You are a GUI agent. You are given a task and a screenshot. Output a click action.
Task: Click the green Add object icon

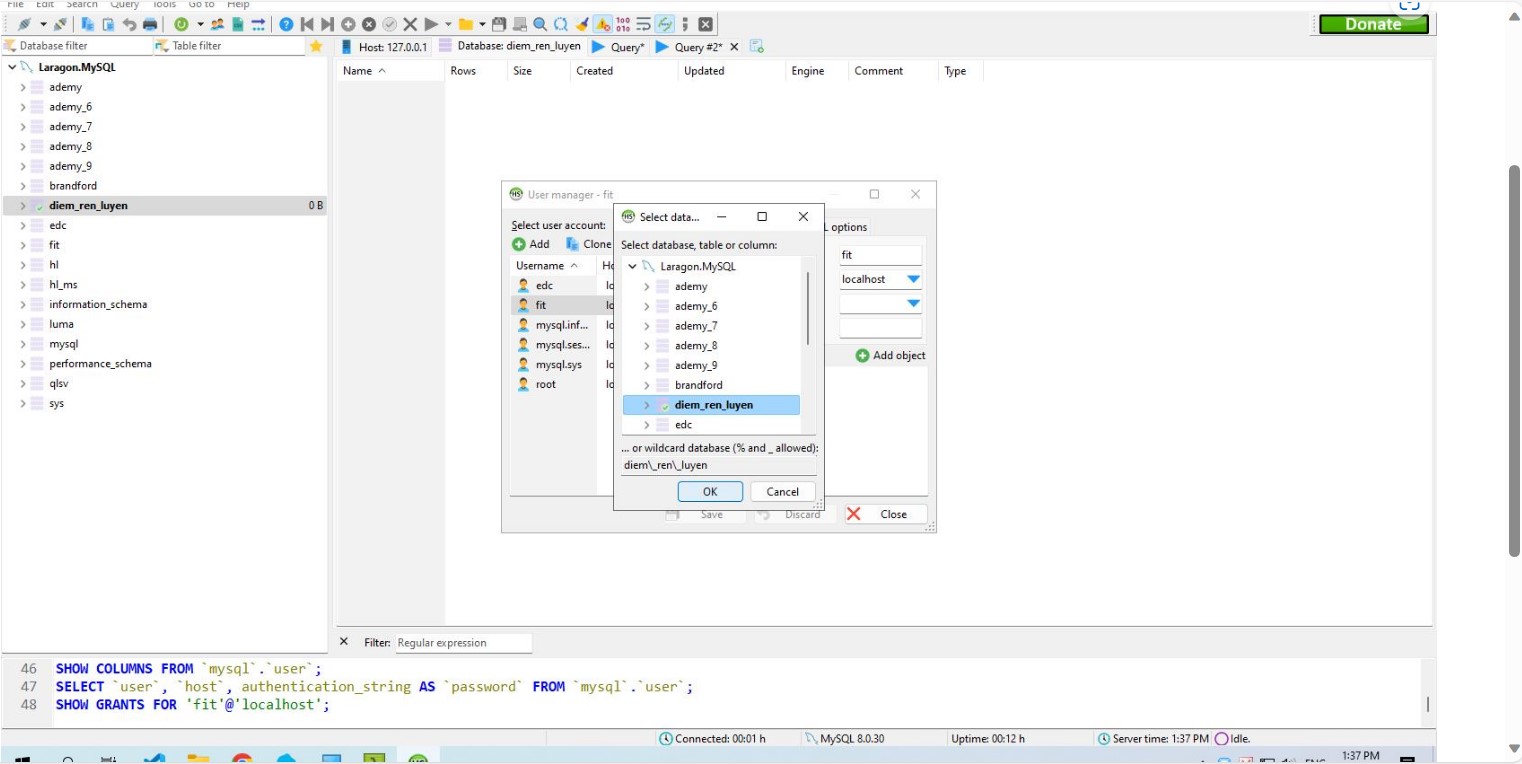coord(862,356)
